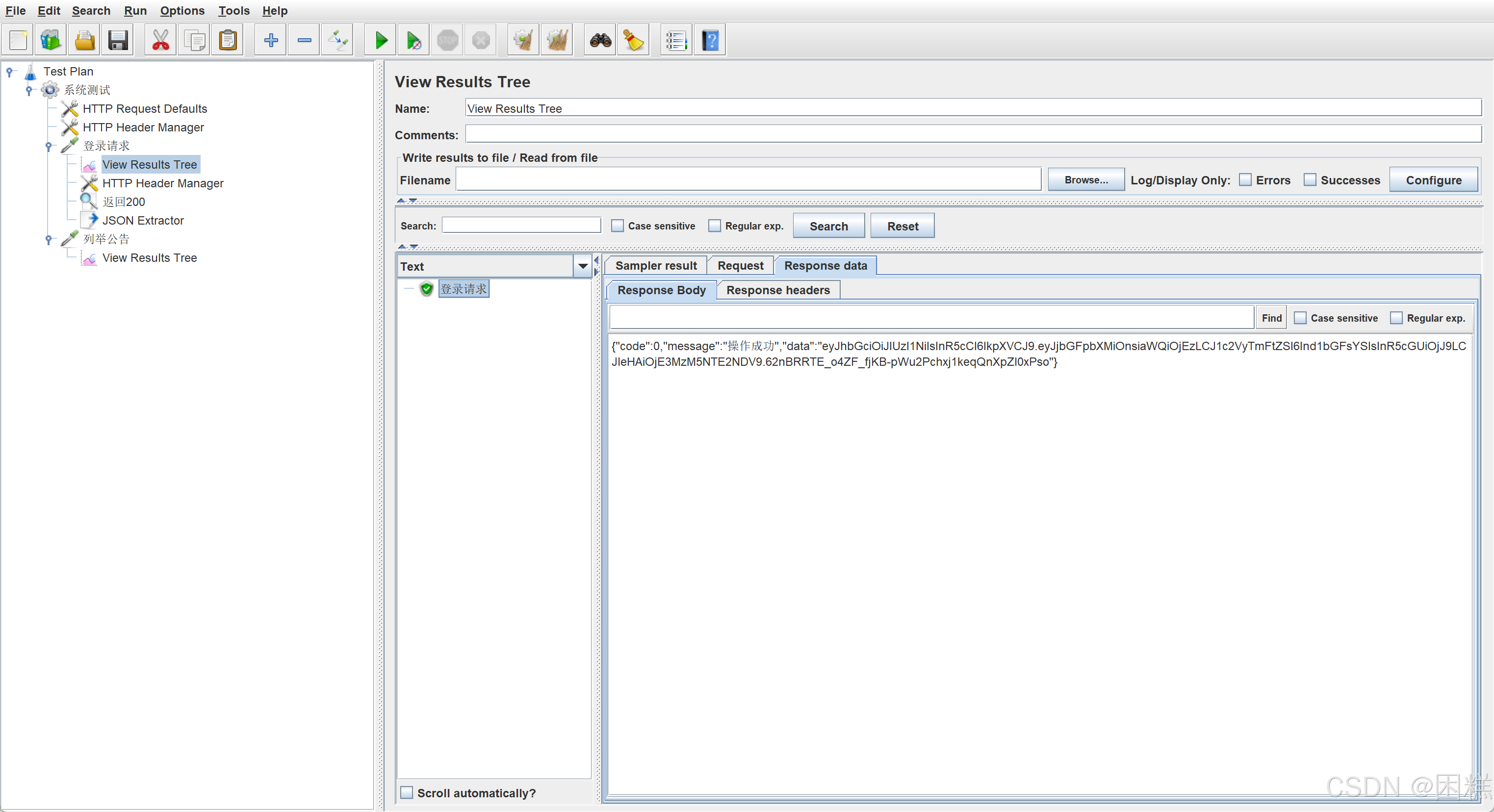Enable the Errors only checkbox
1494x812 pixels.
tap(1245, 180)
